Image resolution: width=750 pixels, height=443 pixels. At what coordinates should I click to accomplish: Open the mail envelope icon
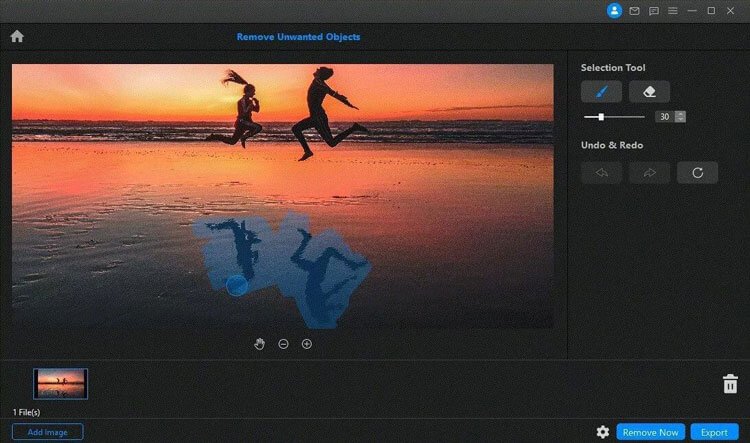[634, 11]
